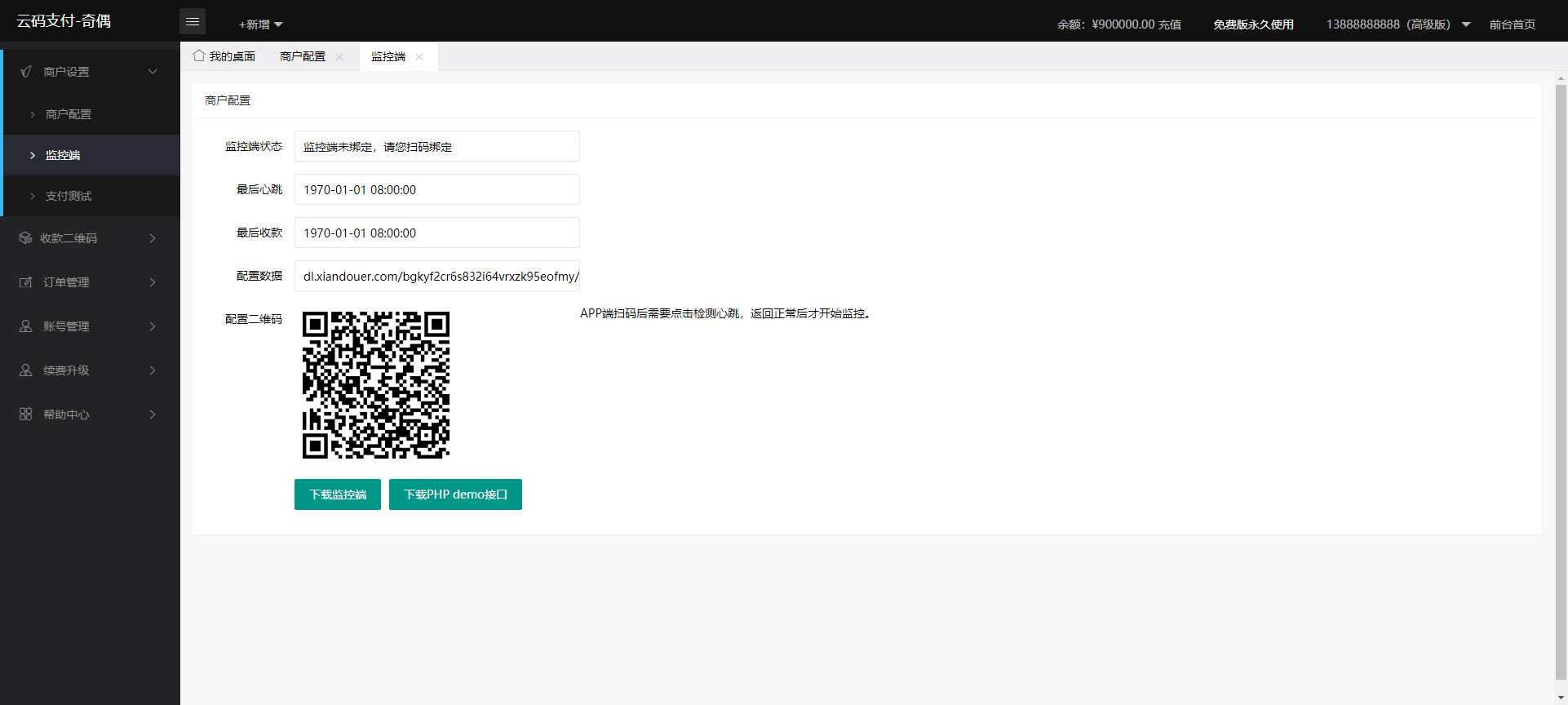1568x705 pixels.
Task: Click the scrollbar down arrow
Action: 1561,698
